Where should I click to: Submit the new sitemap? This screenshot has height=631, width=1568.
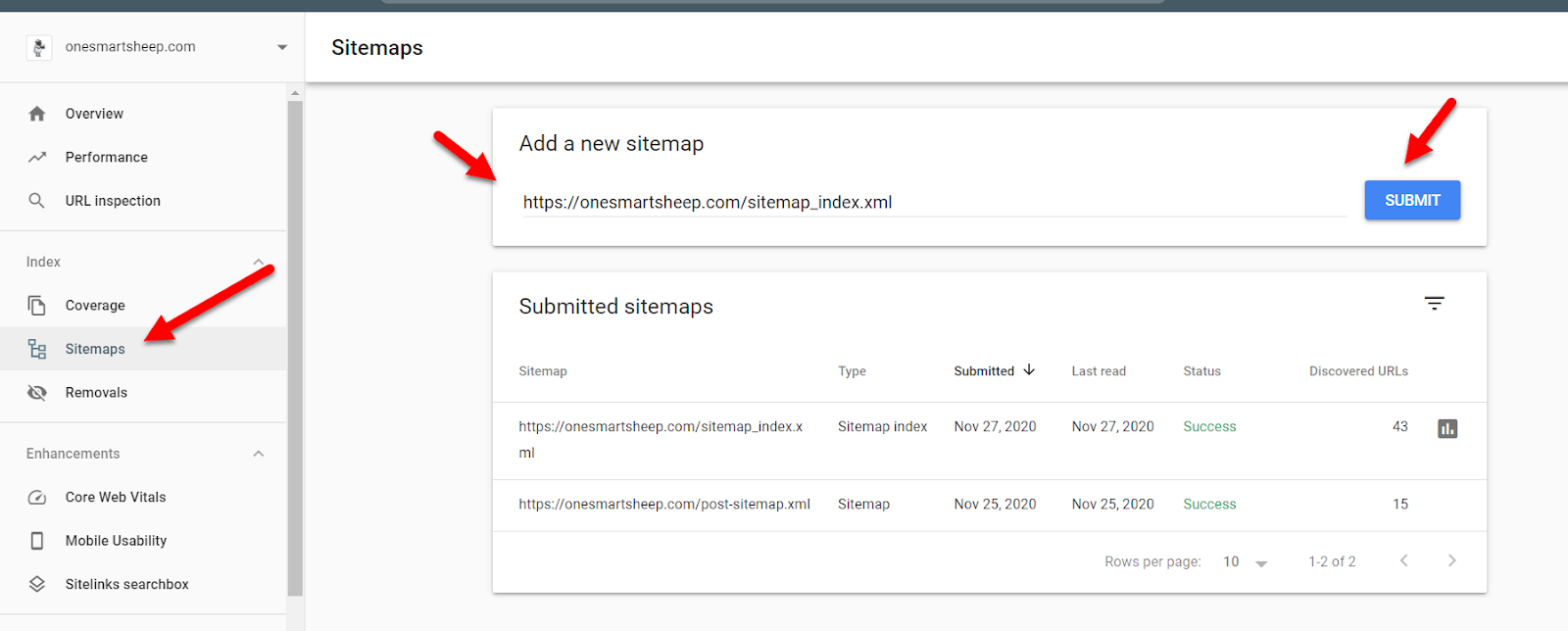click(x=1412, y=200)
